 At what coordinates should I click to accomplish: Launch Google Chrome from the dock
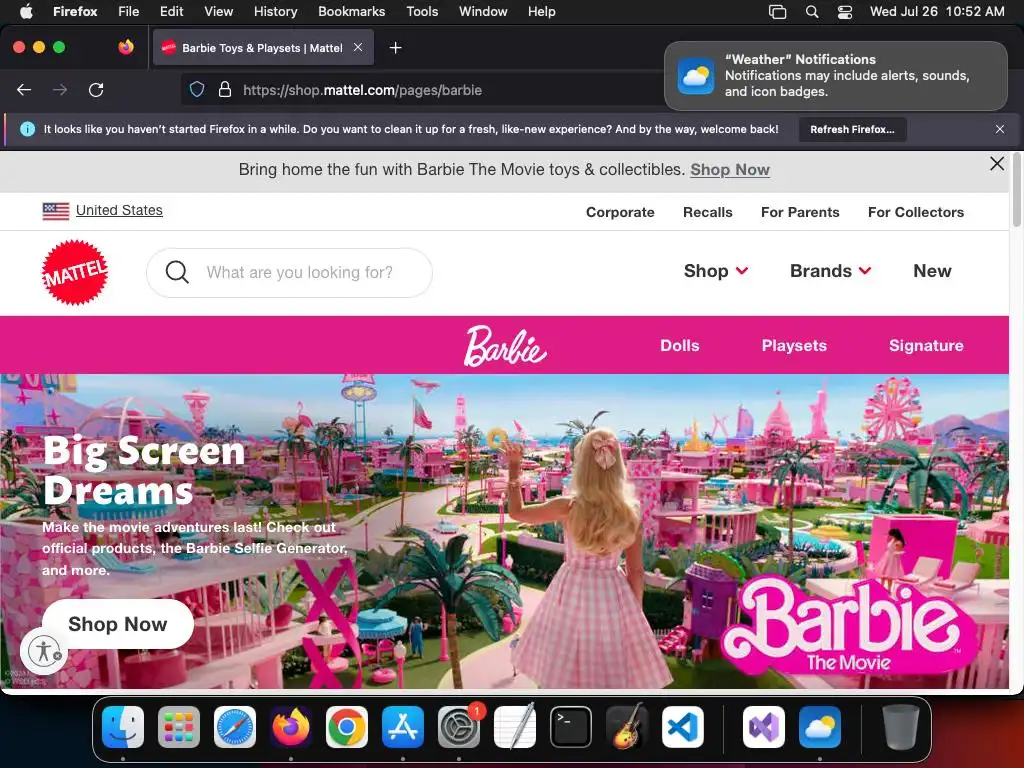[347, 727]
